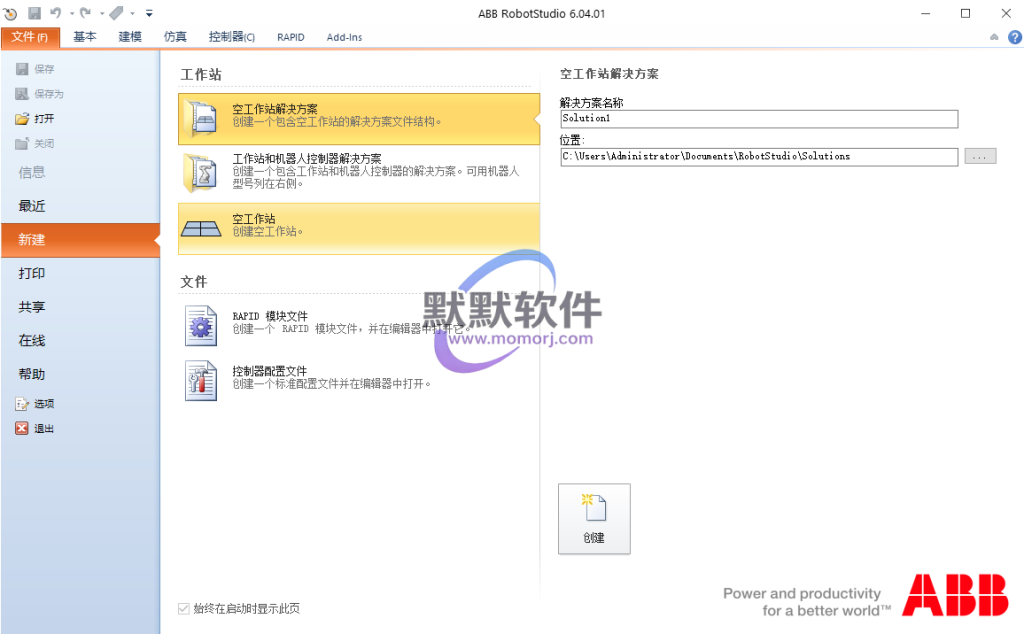Select RAPID 模块文件 option
Screen dimensions: 1024x634
359,324
